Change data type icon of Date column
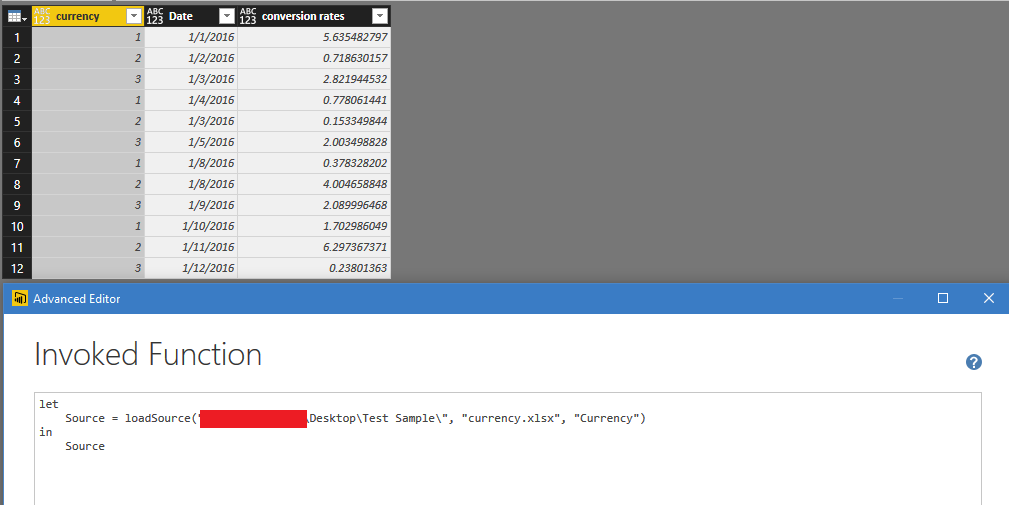1009x505 pixels. point(154,16)
